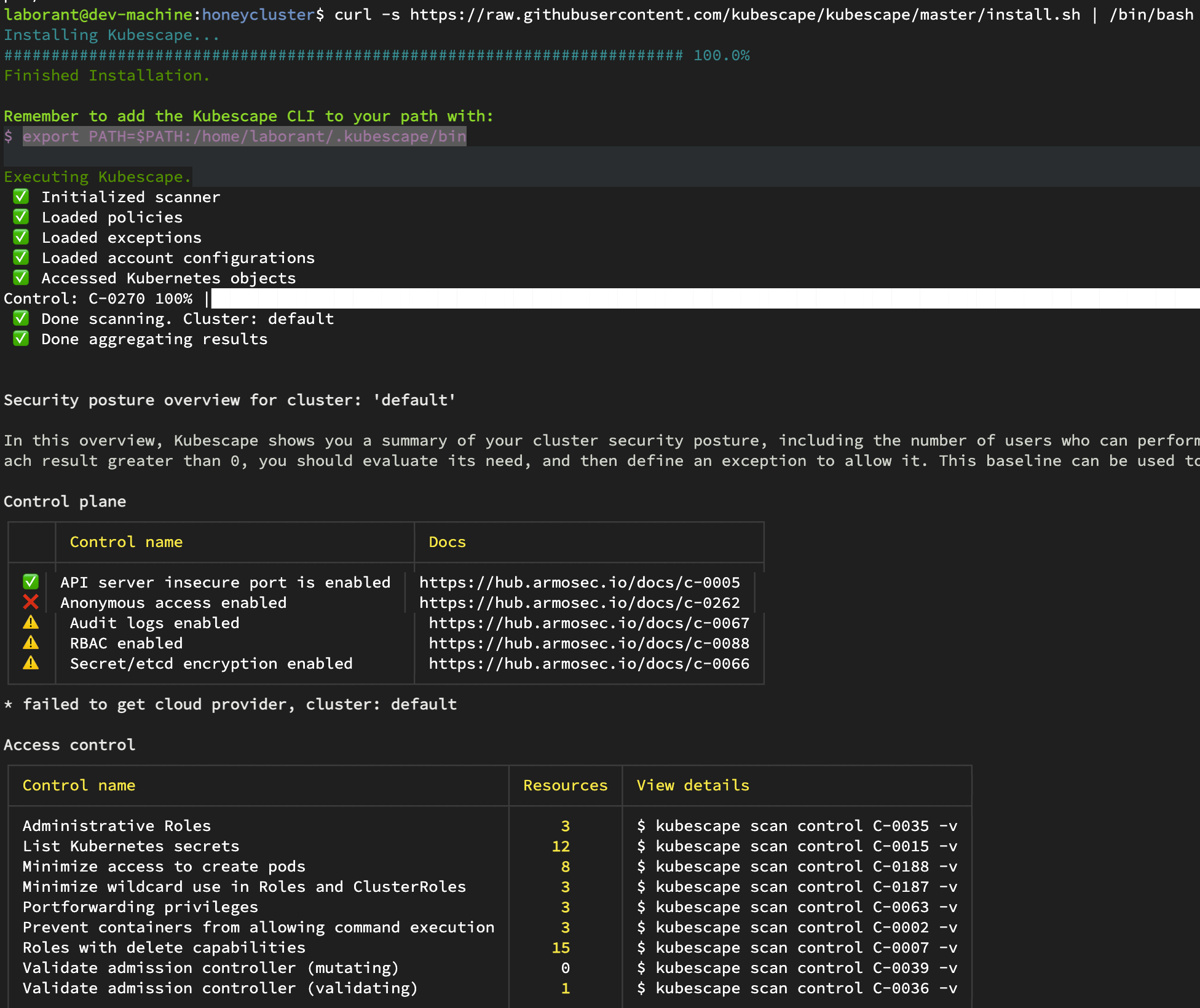Click the red X beside Anonymous access enabled
1200x1008 pixels.
(x=31, y=602)
